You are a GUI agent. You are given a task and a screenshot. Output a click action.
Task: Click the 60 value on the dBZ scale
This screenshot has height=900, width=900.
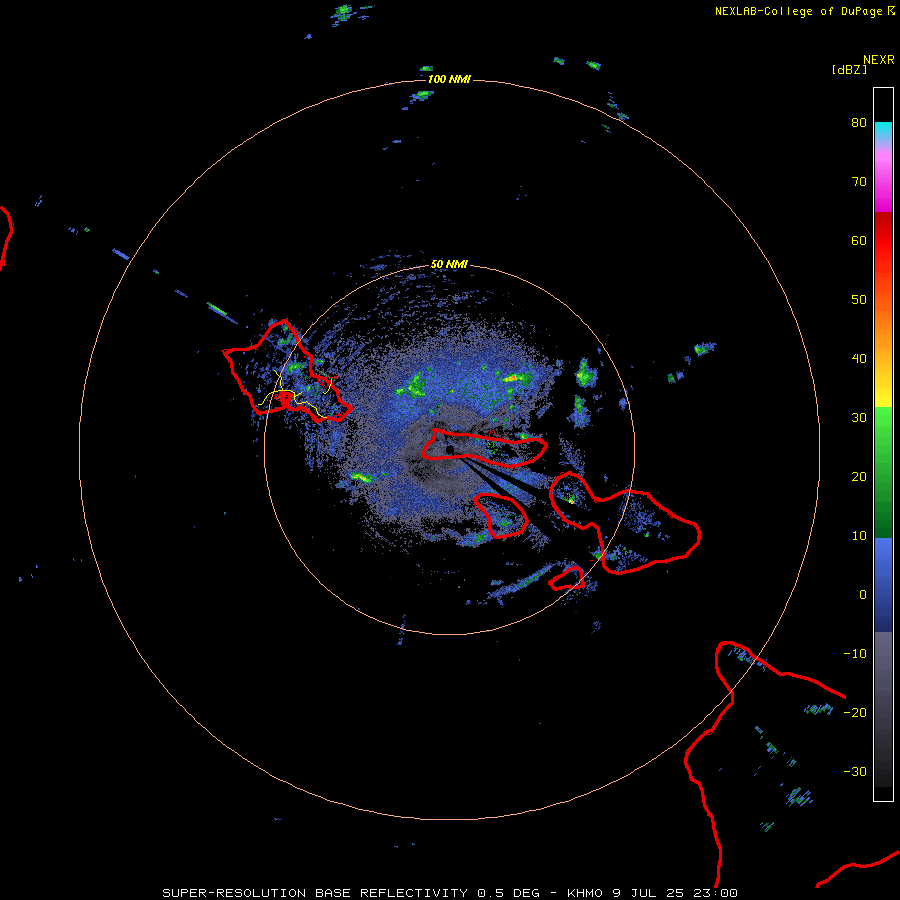tap(859, 241)
